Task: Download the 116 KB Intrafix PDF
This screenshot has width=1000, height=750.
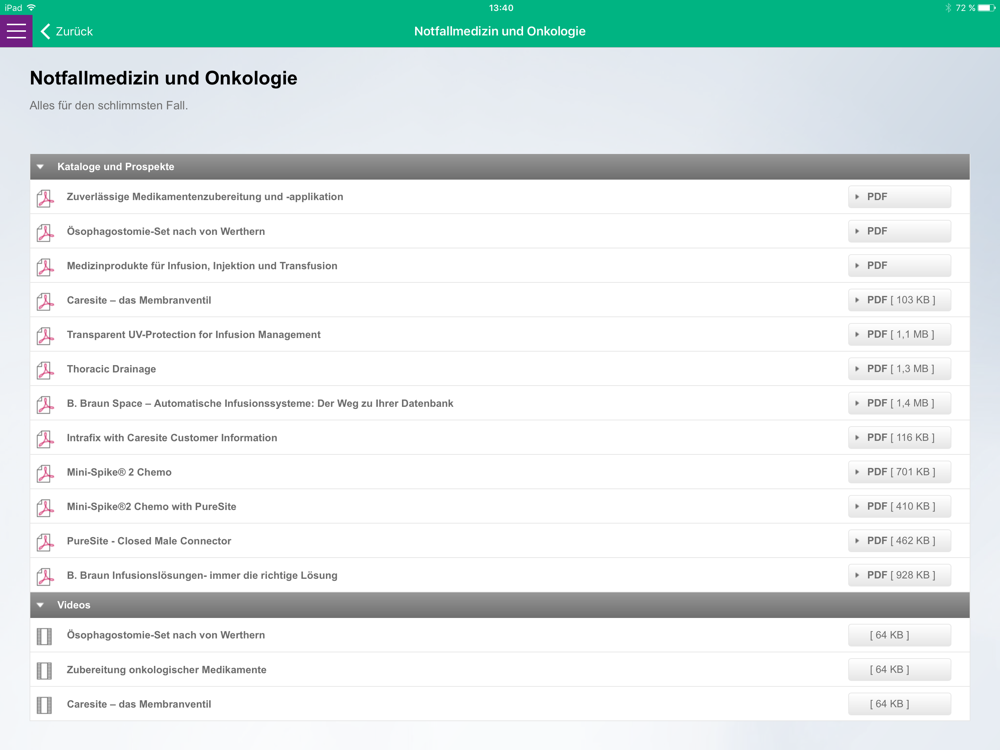Action: 899,438
